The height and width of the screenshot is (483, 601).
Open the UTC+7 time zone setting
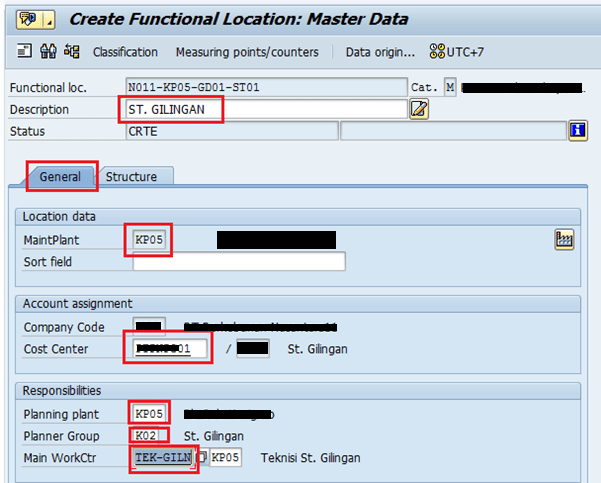[x=457, y=52]
